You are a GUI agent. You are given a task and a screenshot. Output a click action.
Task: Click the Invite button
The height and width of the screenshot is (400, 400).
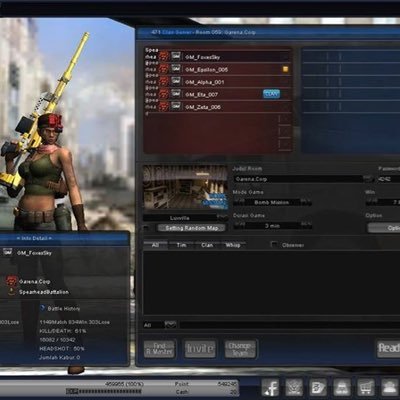(x=200, y=349)
